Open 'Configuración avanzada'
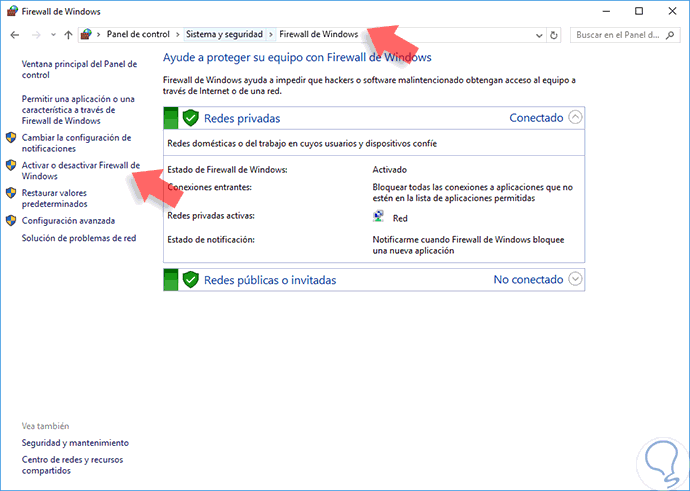690x491 pixels. pos(68,221)
